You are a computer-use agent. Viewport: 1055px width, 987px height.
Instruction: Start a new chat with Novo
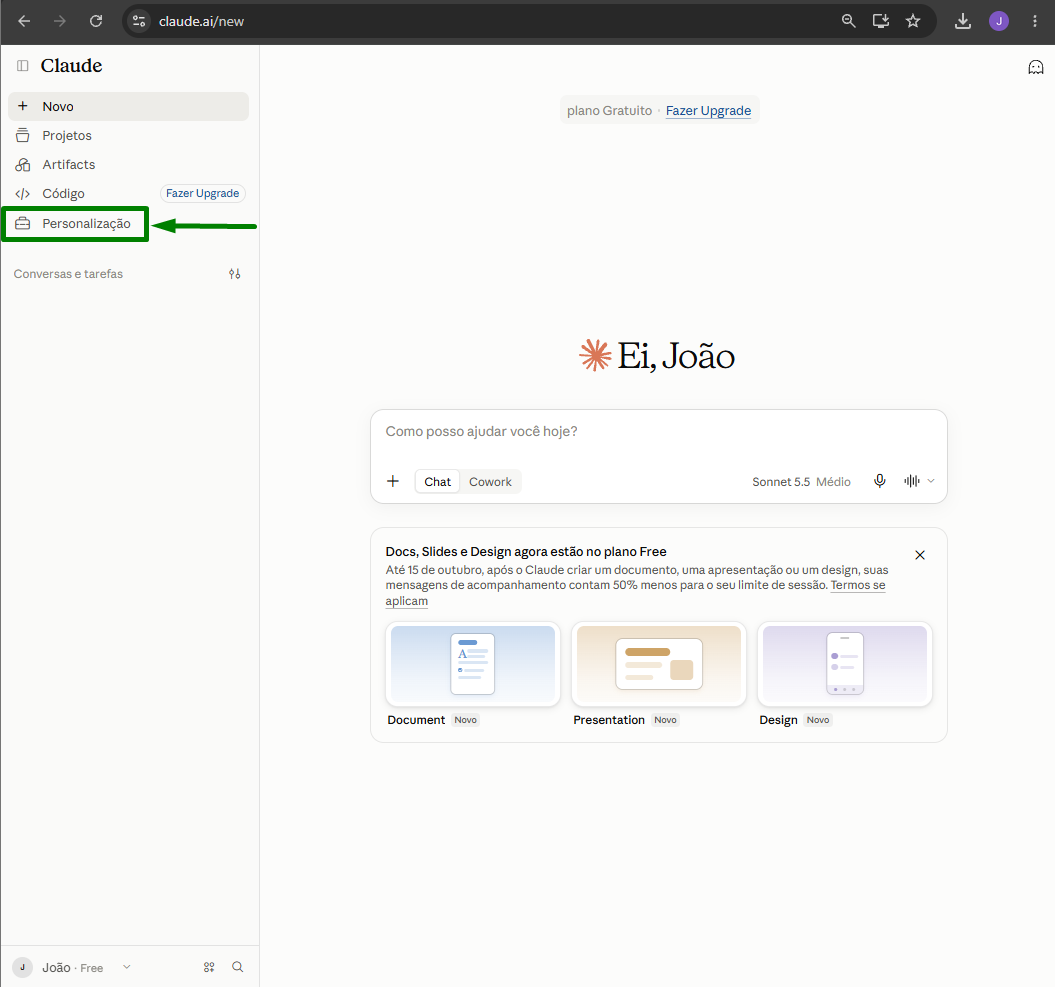pos(129,106)
